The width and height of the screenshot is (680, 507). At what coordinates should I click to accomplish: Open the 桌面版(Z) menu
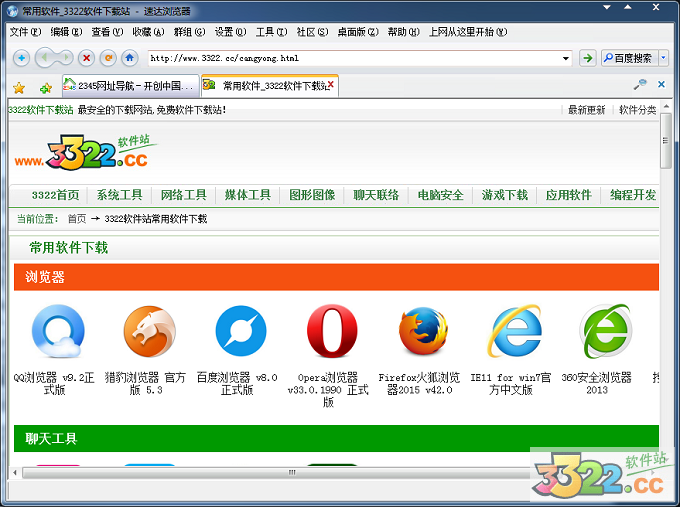[x=358, y=32]
